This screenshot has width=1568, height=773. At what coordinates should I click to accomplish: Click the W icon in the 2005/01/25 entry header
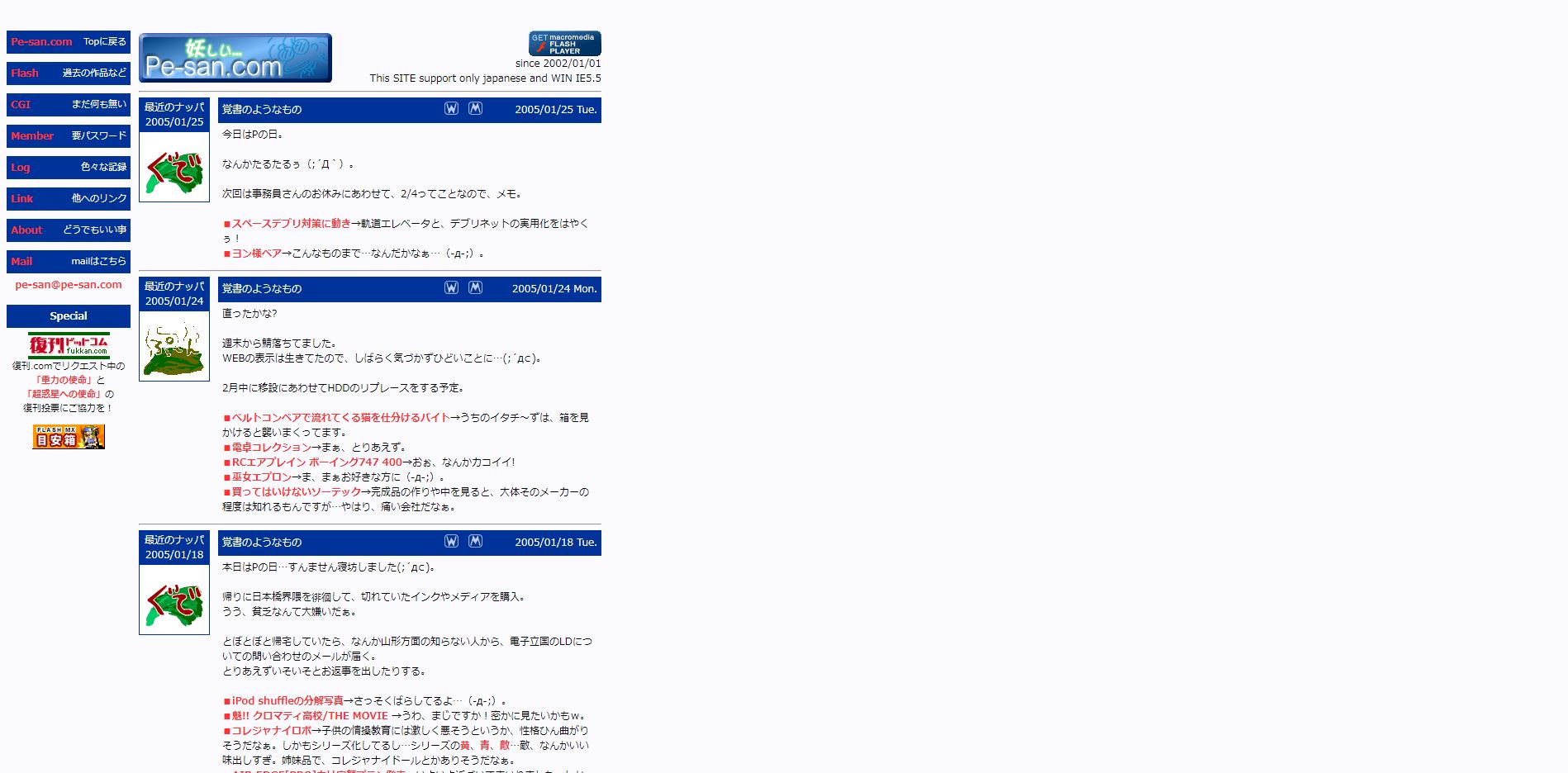point(451,109)
